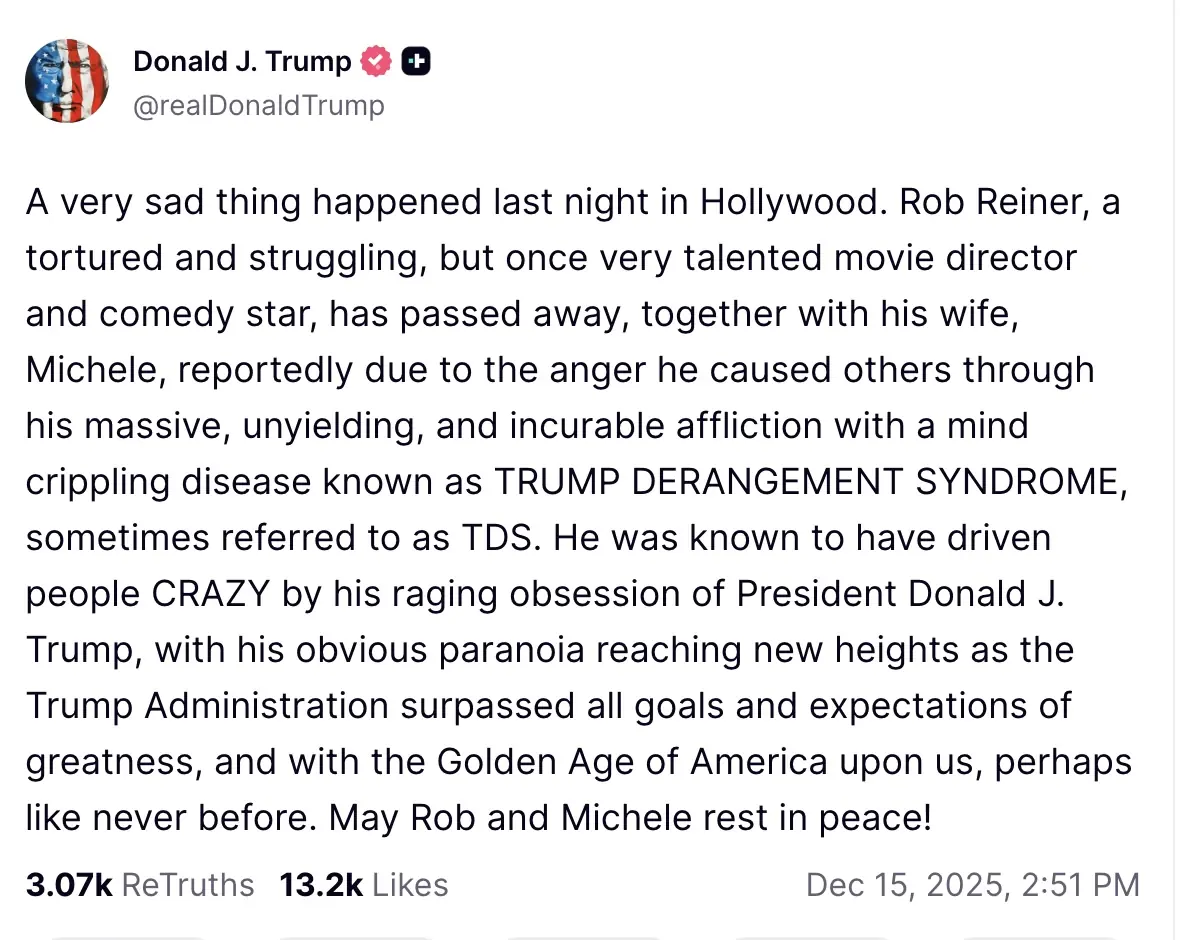
Task: Open Trump's profile by clicking his avatar
Action: click(67, 81)
